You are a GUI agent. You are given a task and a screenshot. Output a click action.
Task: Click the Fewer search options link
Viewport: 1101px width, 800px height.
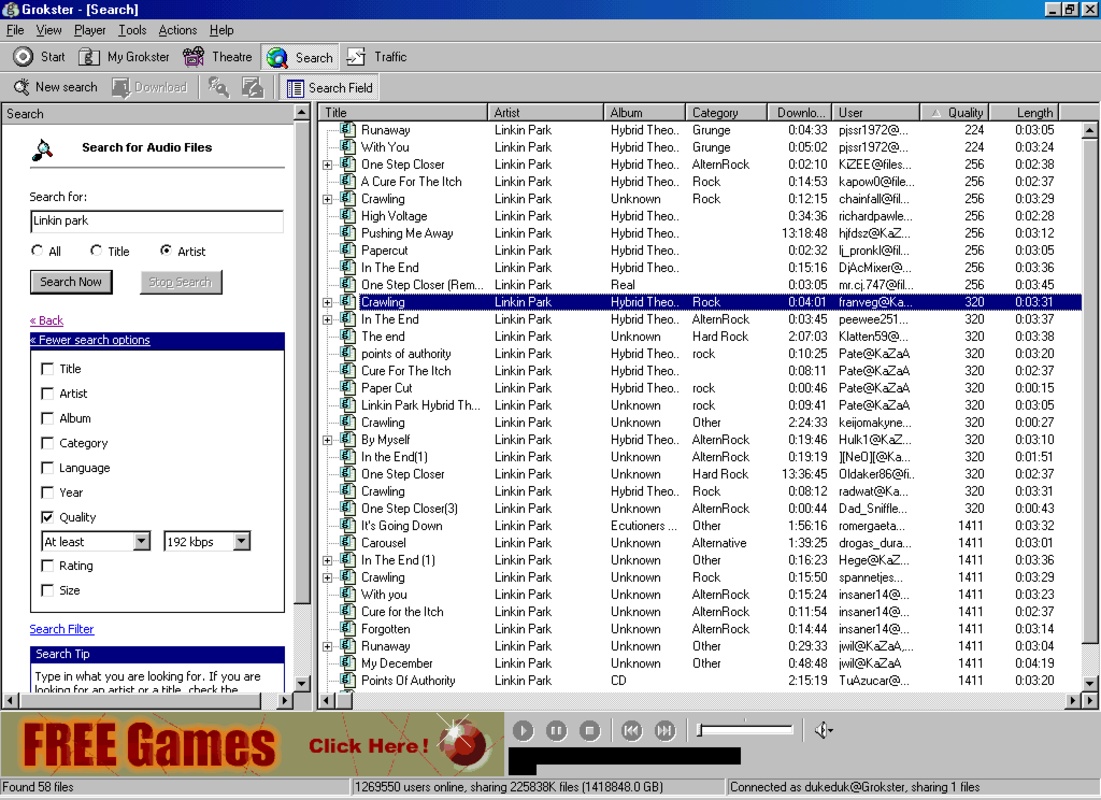coord(90,340)
